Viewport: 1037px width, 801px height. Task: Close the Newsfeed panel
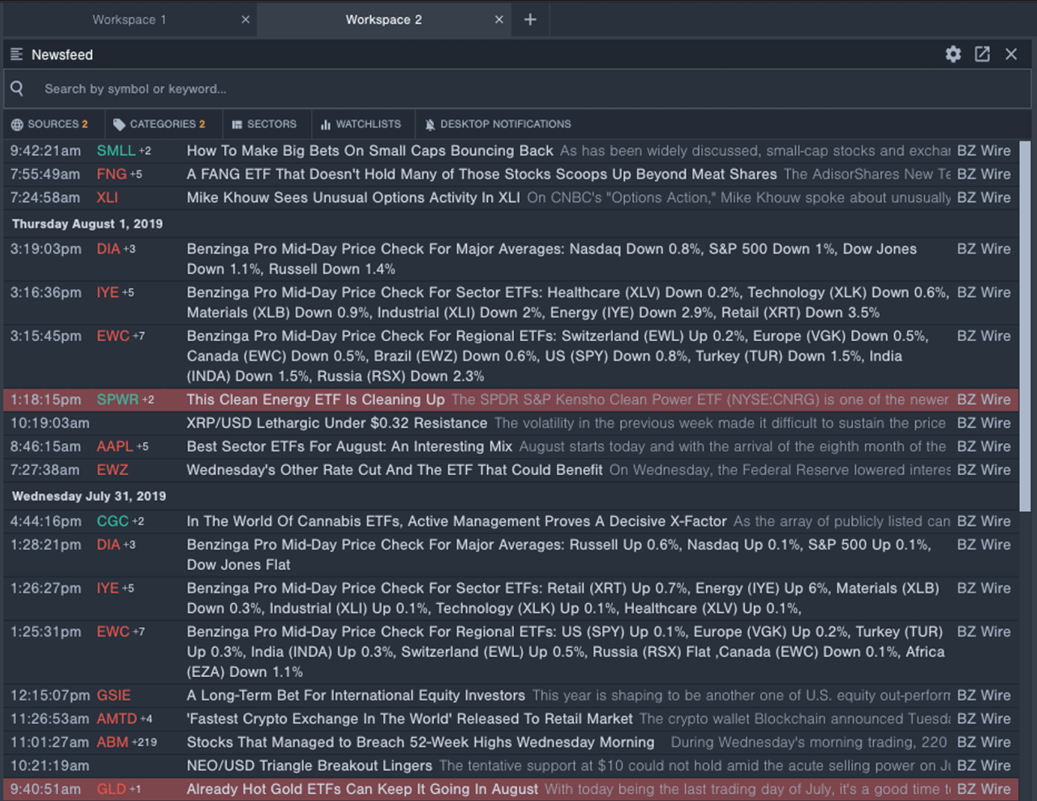click(1011, 54)
